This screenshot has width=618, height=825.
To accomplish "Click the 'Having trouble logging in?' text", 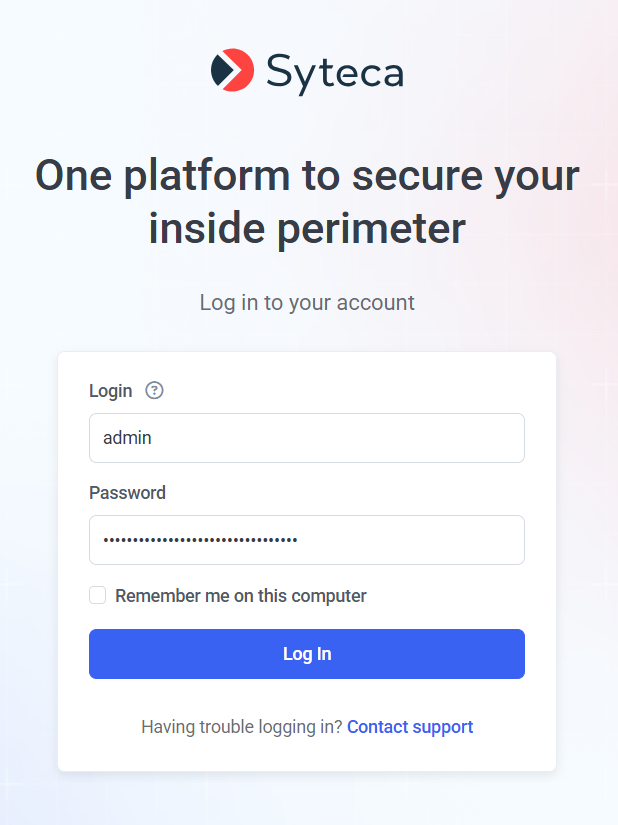I will (242, 727).
